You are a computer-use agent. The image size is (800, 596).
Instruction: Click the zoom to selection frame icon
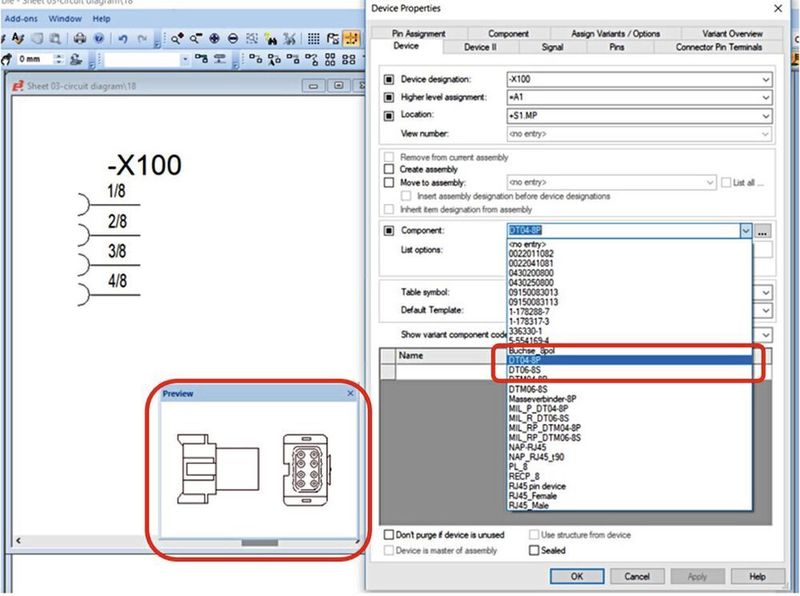point(252,38)
